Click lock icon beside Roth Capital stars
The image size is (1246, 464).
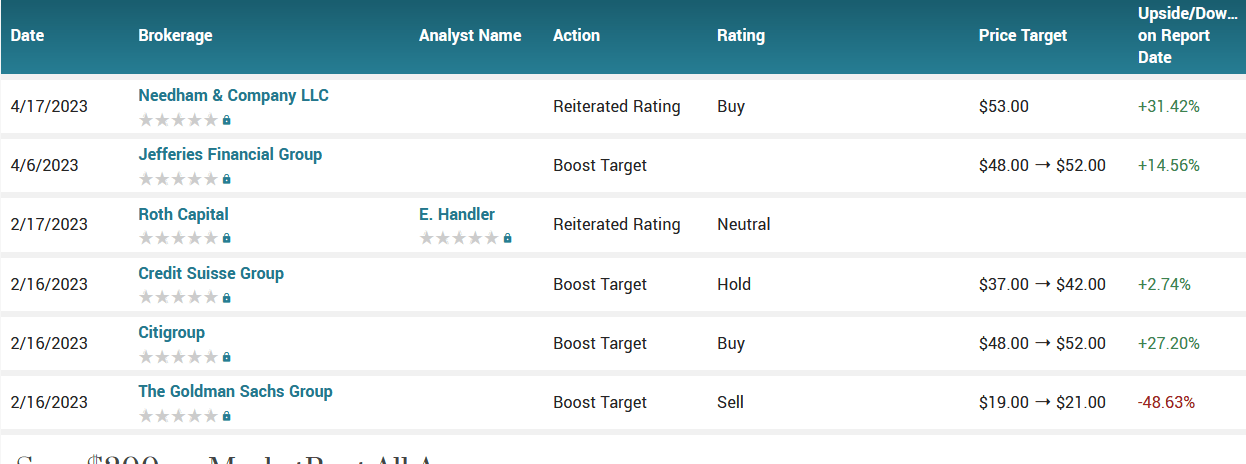click(227, 238)
